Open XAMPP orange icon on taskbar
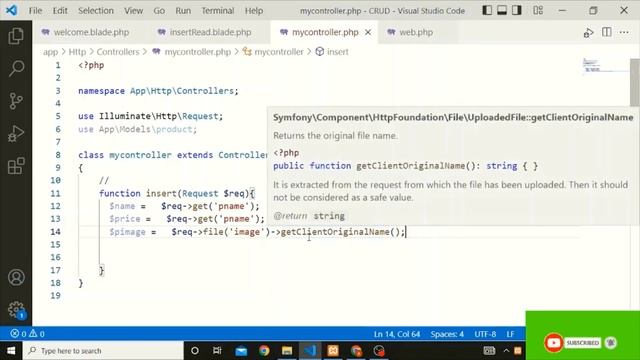 tap(333, 351)
